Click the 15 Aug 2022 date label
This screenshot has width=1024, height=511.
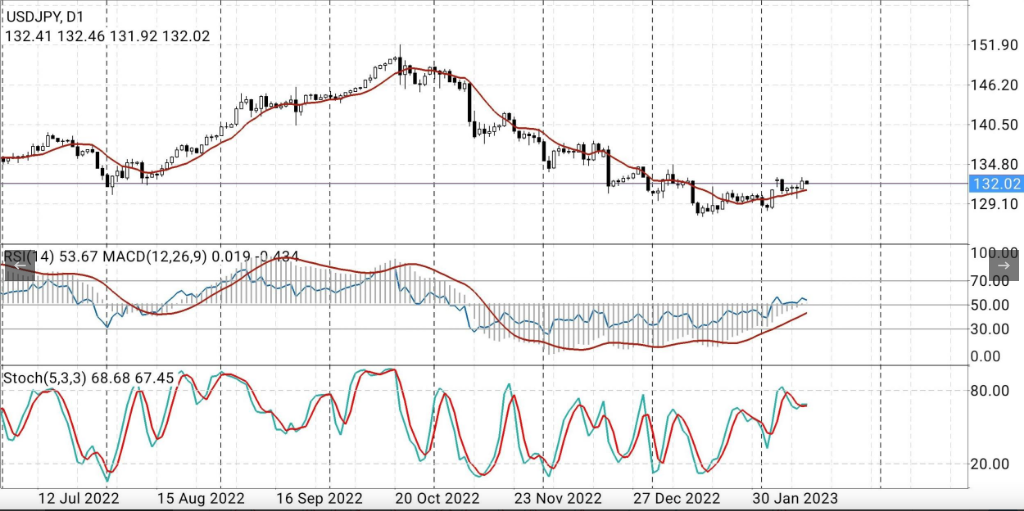[x=201, y=498]
